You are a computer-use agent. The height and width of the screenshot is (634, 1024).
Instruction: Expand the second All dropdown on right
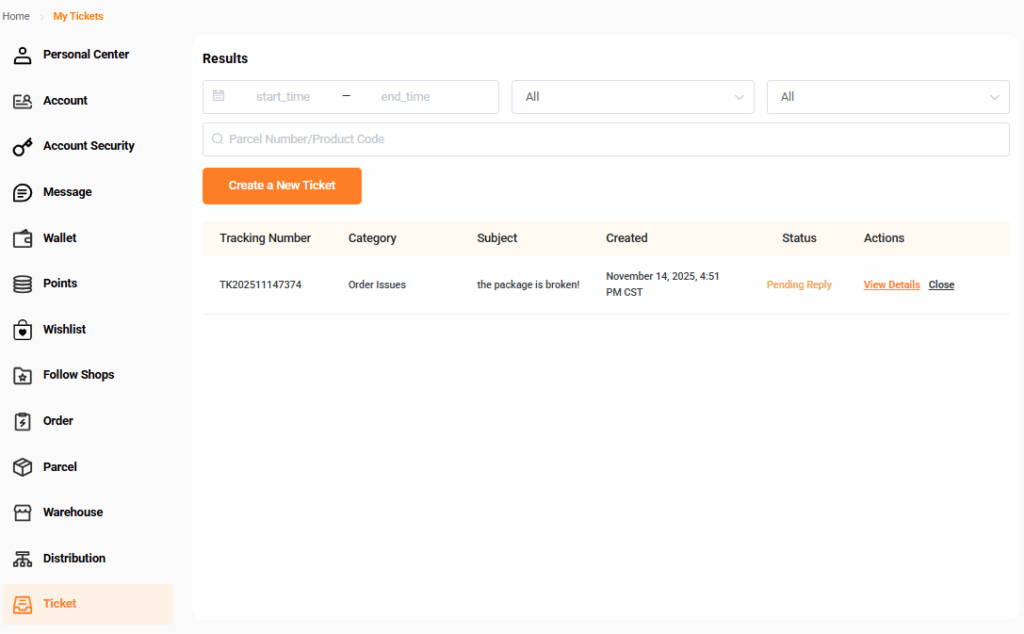[x=887, y=97]
